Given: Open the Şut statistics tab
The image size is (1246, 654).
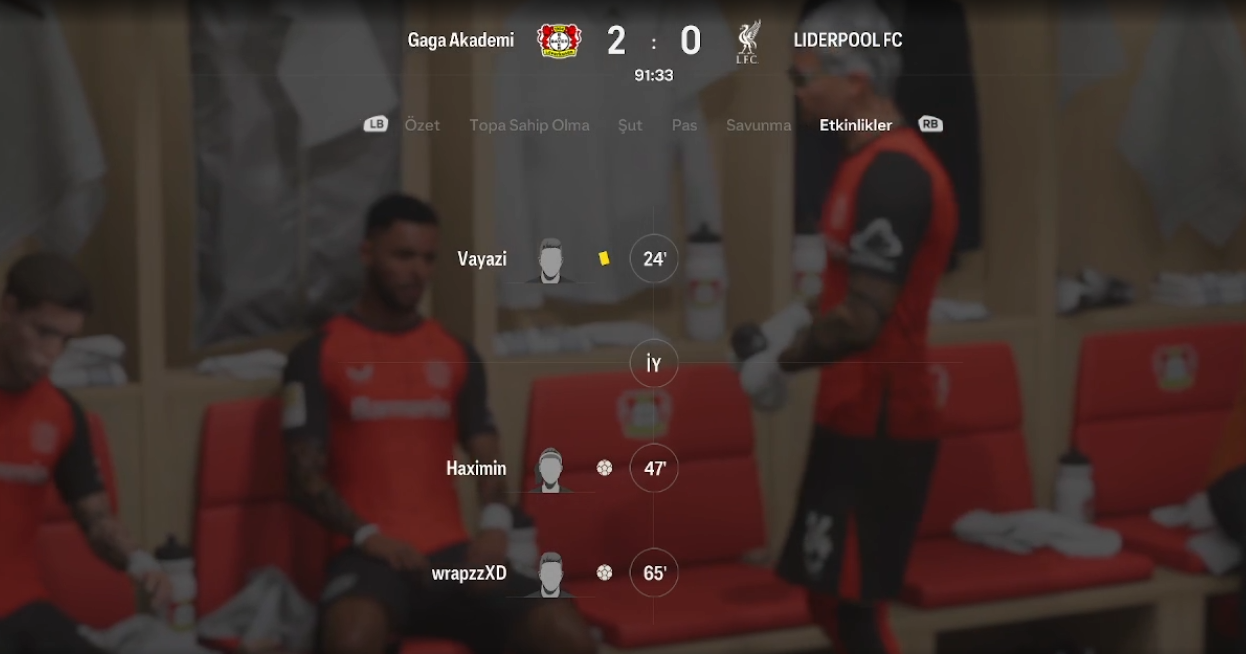Looking at the screenshot, I should (x=630, y=125).
